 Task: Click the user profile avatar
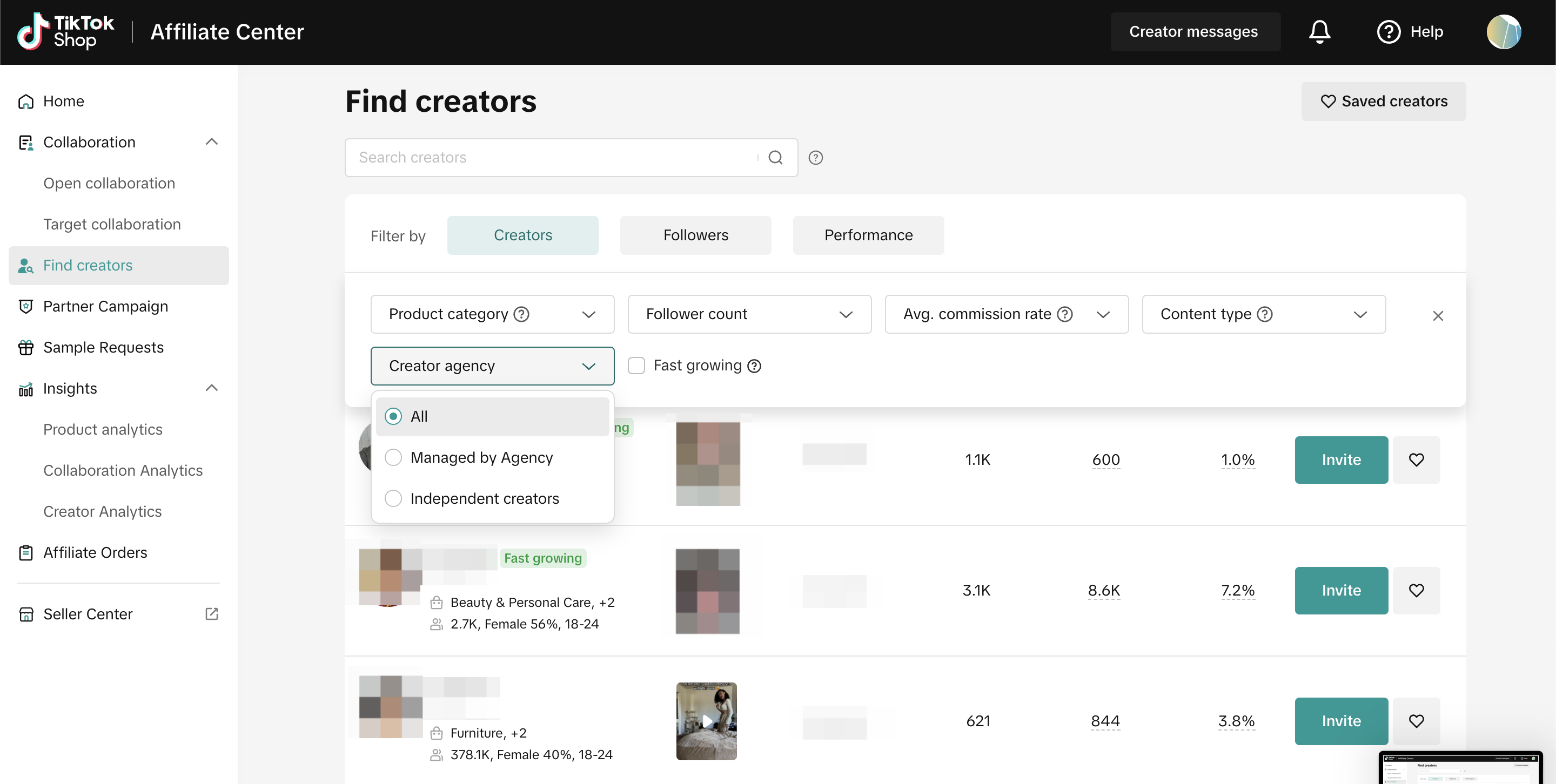pyautogui.click(x=1503, y=31)
